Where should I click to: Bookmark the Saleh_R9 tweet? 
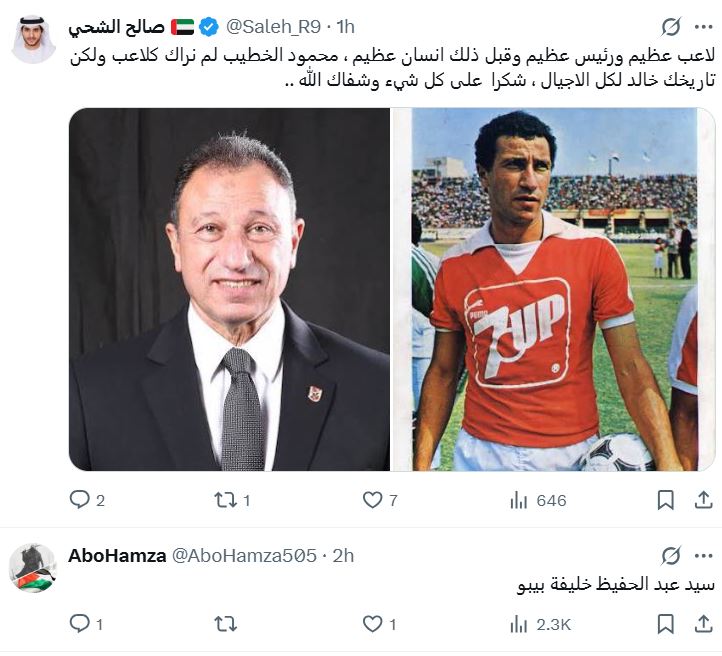[666, 500]
